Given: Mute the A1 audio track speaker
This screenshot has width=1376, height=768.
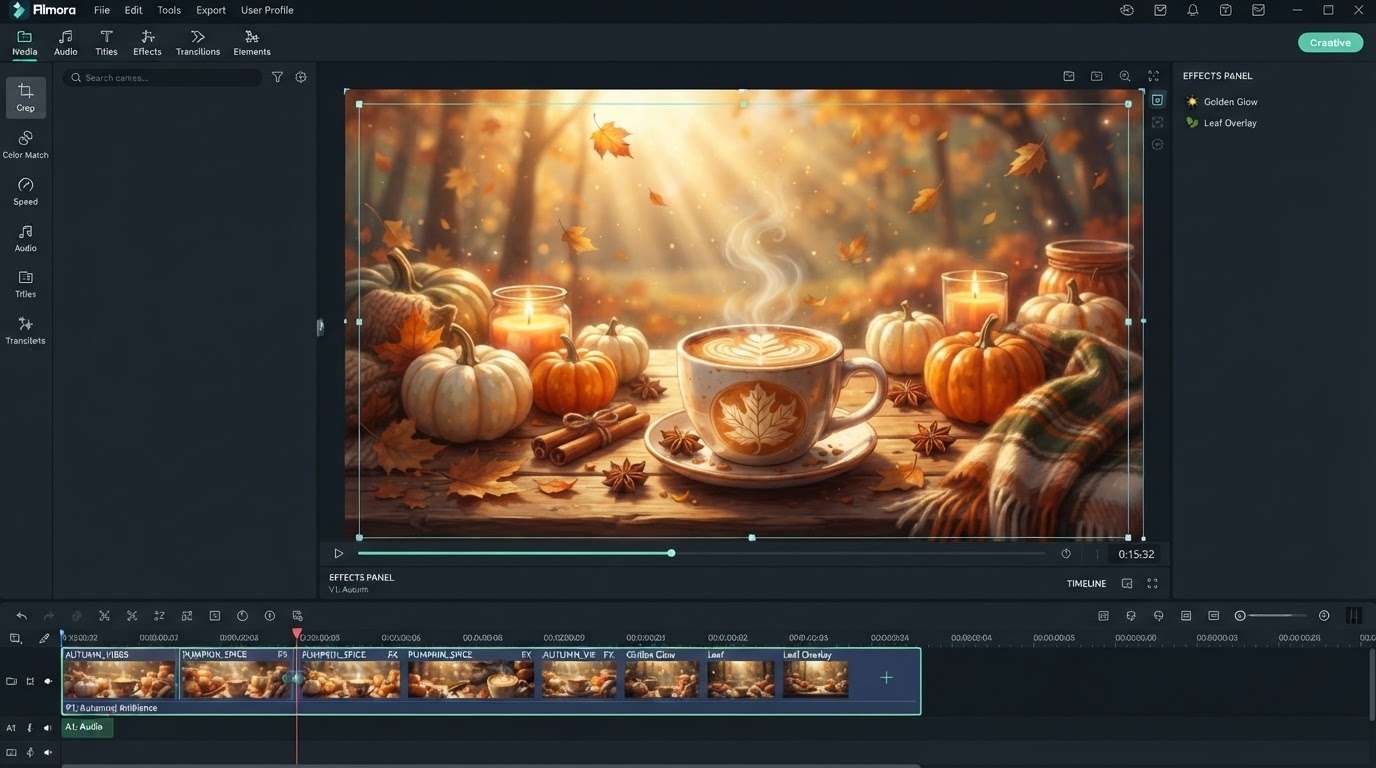Looking at the screenshot, I should [x=48, y=728].
